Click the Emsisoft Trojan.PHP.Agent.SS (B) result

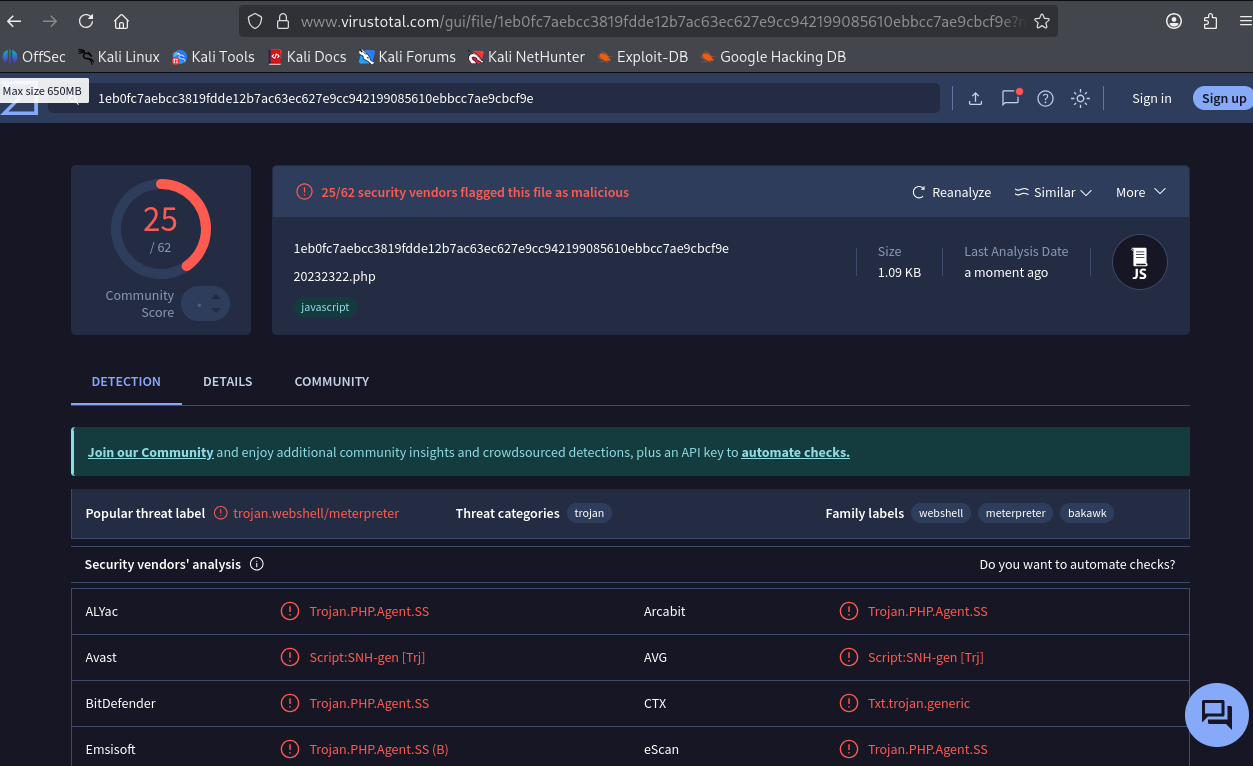point(379,749)
